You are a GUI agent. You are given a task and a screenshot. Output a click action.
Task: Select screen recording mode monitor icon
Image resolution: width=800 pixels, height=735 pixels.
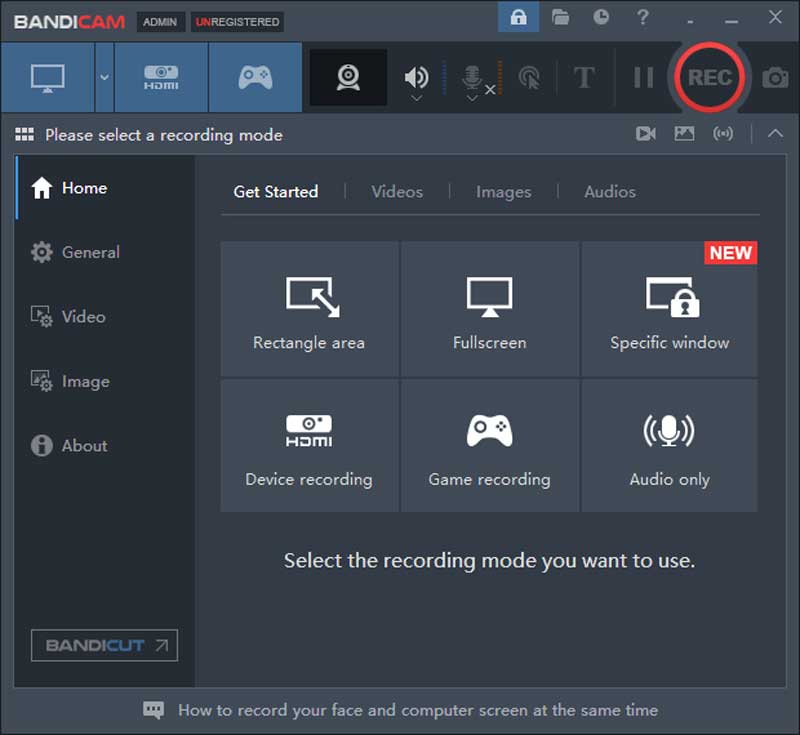(47, 78)
